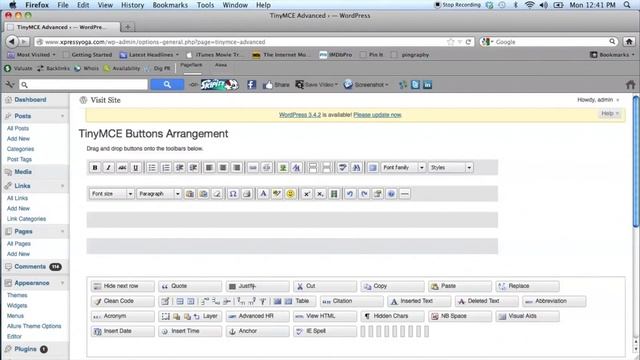Click the TinyMCE Advanced browser tab
640x360 pixels.
point(62,27)
